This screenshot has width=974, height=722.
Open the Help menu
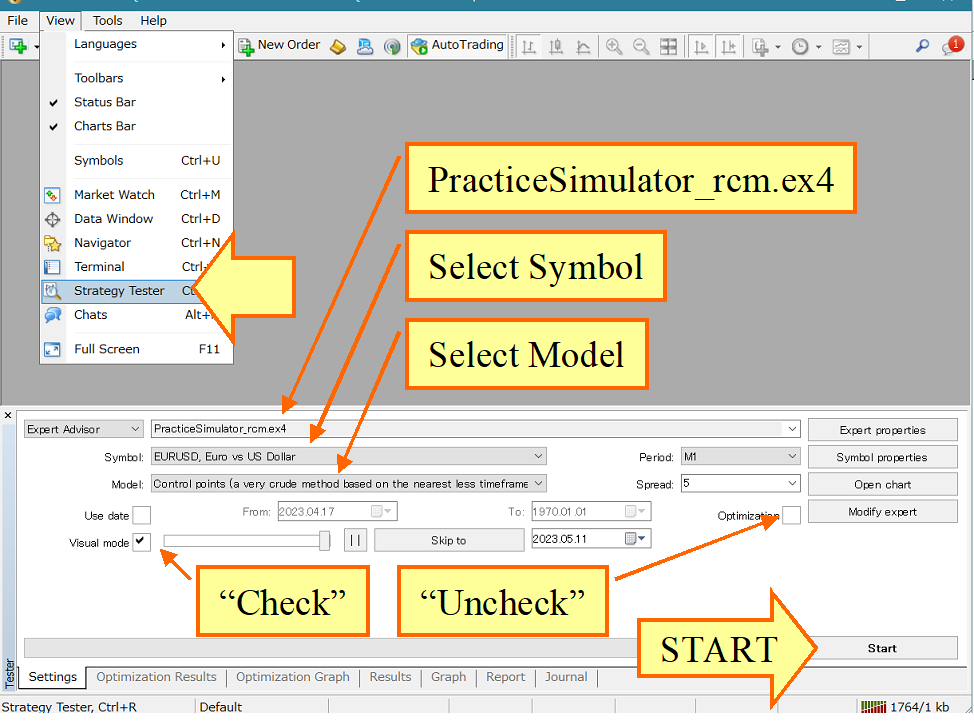coord(153,21)
